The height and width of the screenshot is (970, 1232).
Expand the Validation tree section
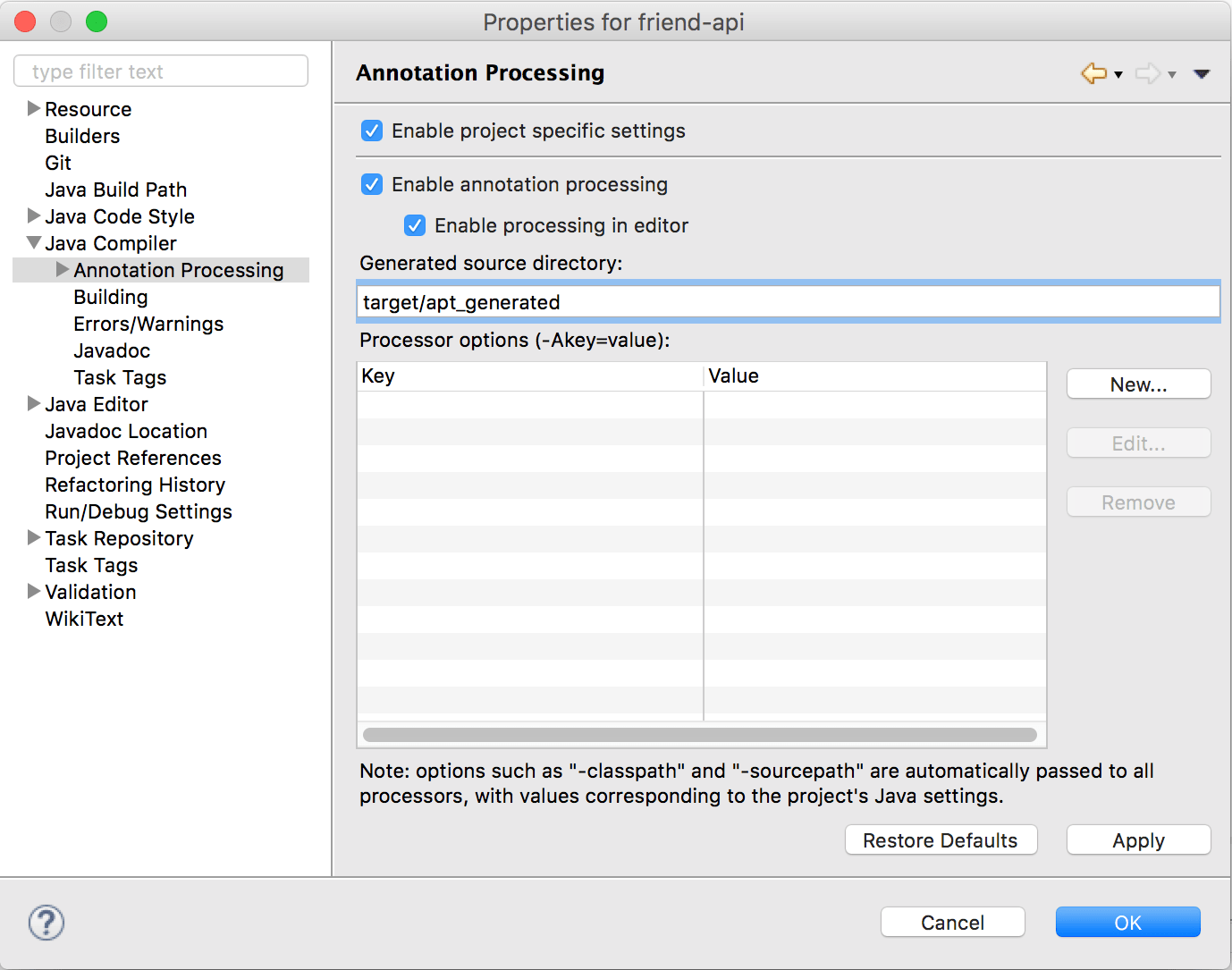click(33, 592)
